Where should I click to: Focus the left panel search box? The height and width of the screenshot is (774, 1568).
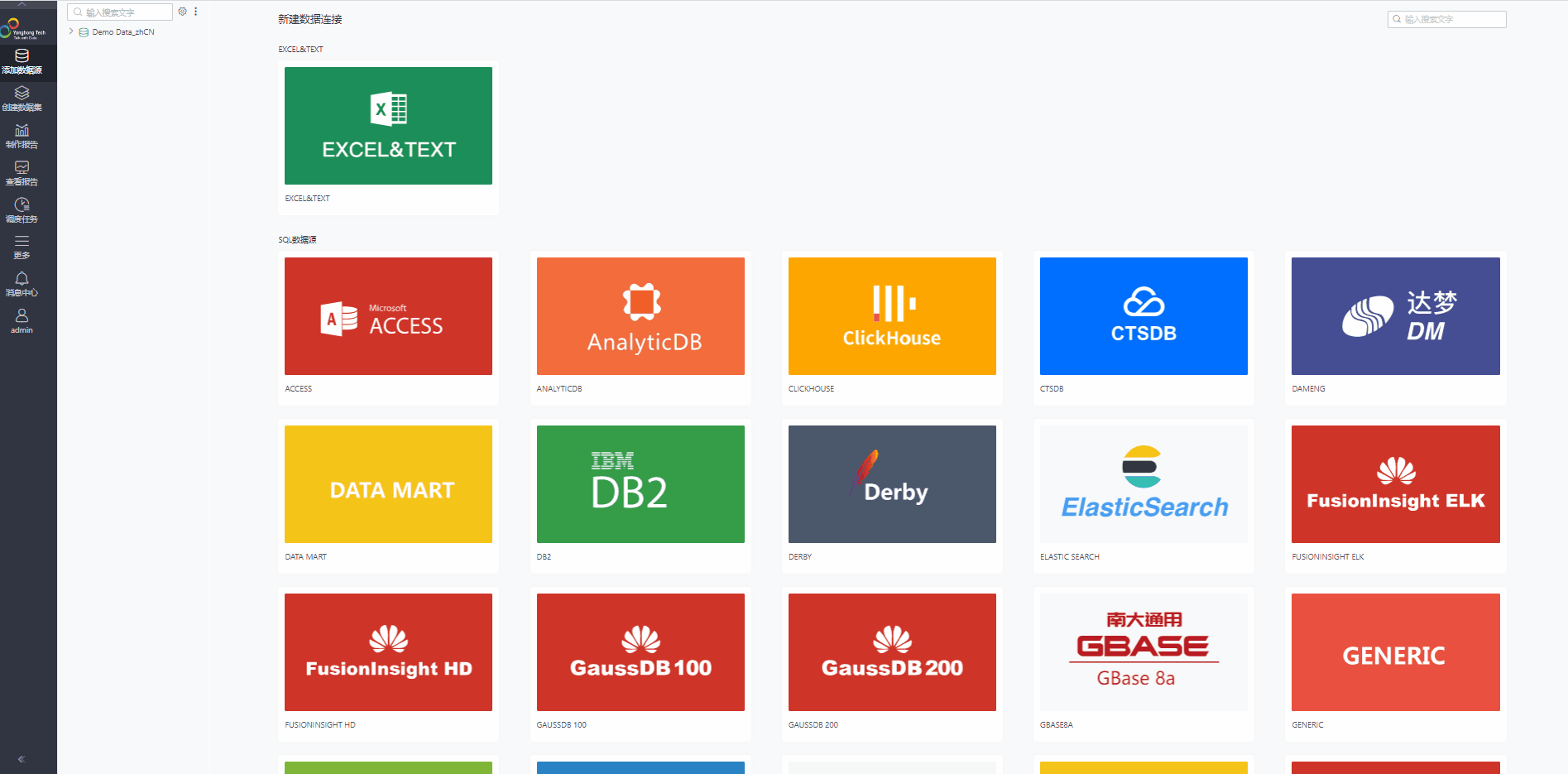point(120,12)
